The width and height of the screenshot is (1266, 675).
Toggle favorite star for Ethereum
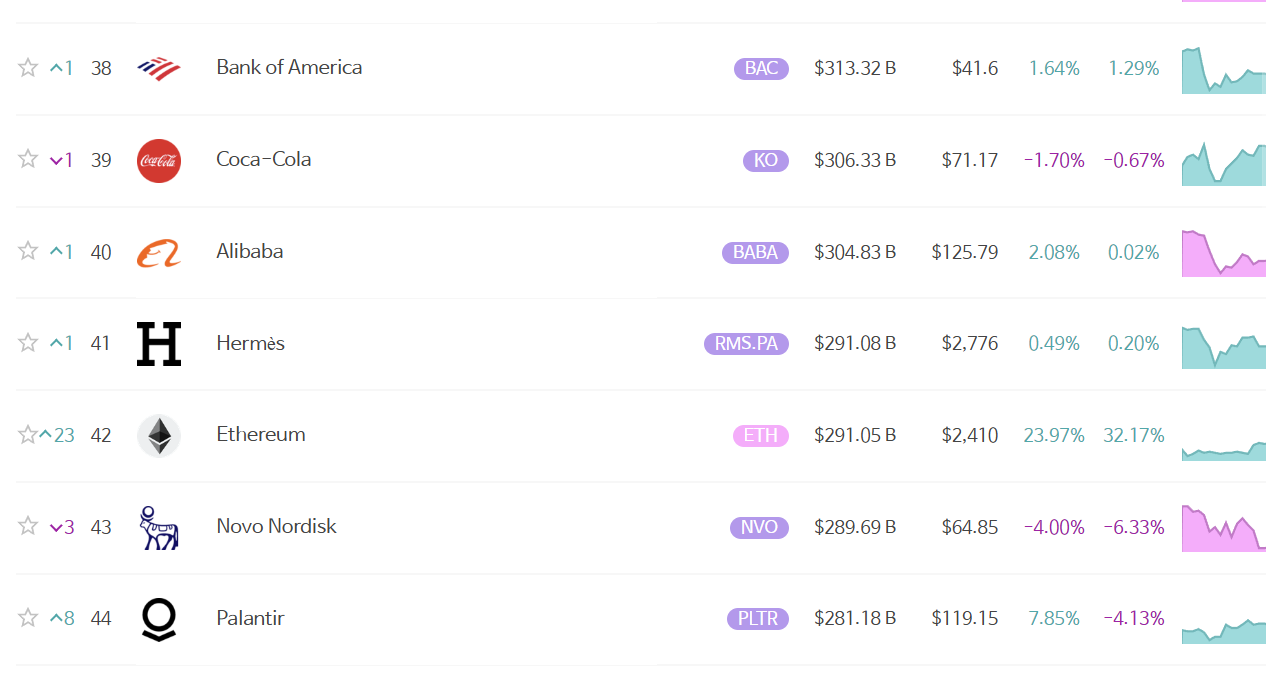tap(27, 435)
